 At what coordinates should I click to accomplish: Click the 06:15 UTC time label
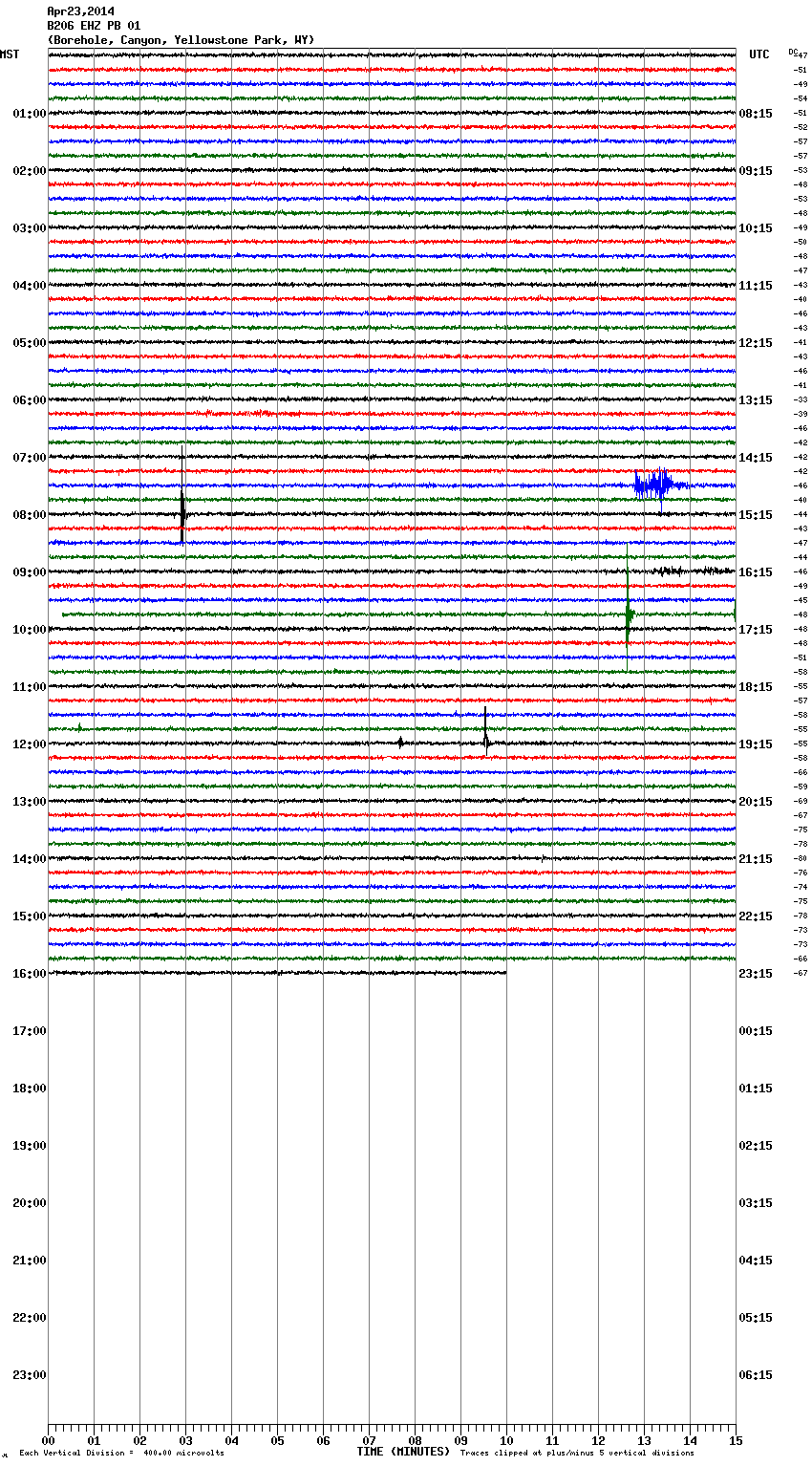coord(756,1375)
